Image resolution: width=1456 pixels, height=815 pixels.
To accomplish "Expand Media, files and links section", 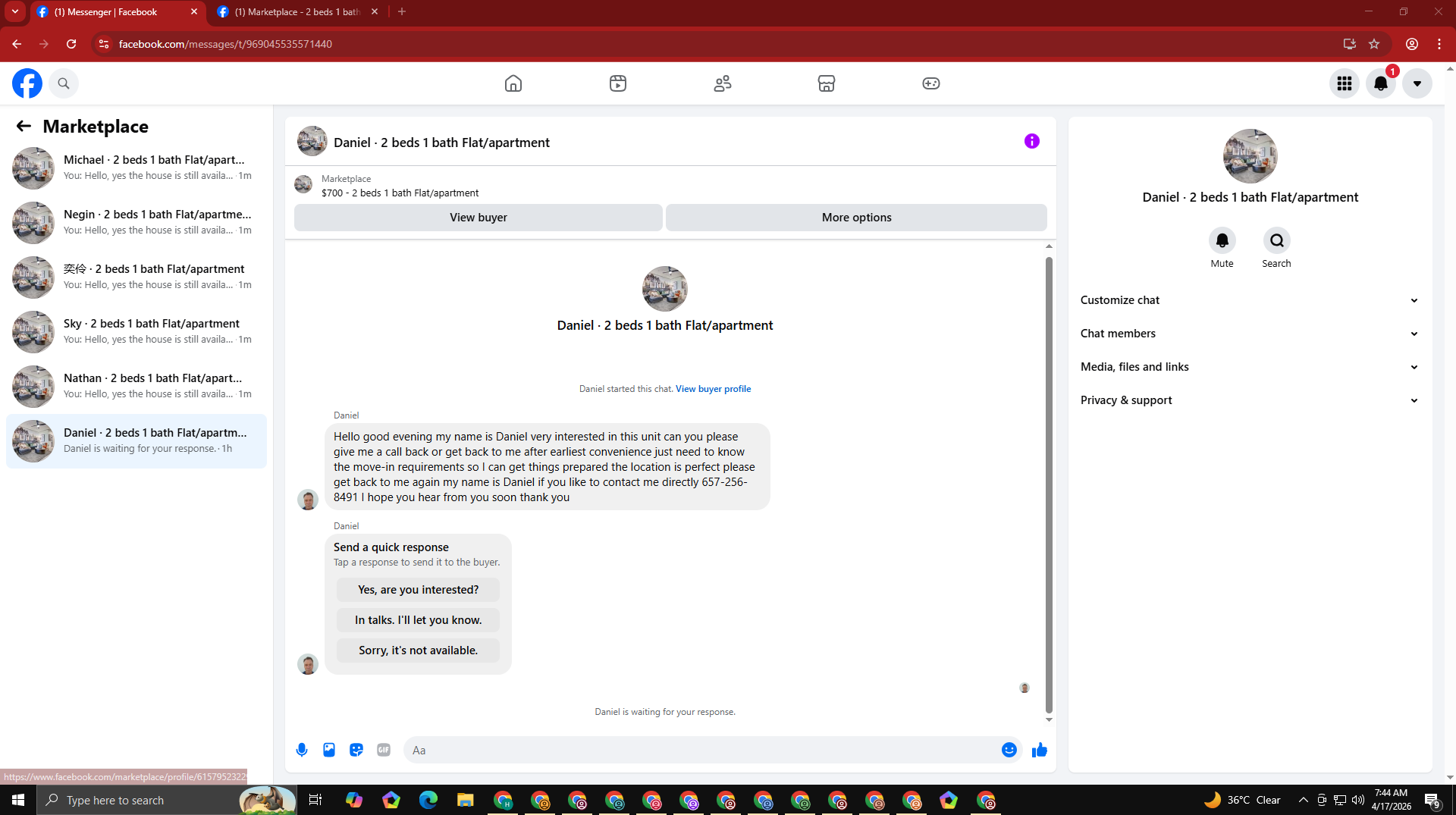I will tap(1250, 367).
